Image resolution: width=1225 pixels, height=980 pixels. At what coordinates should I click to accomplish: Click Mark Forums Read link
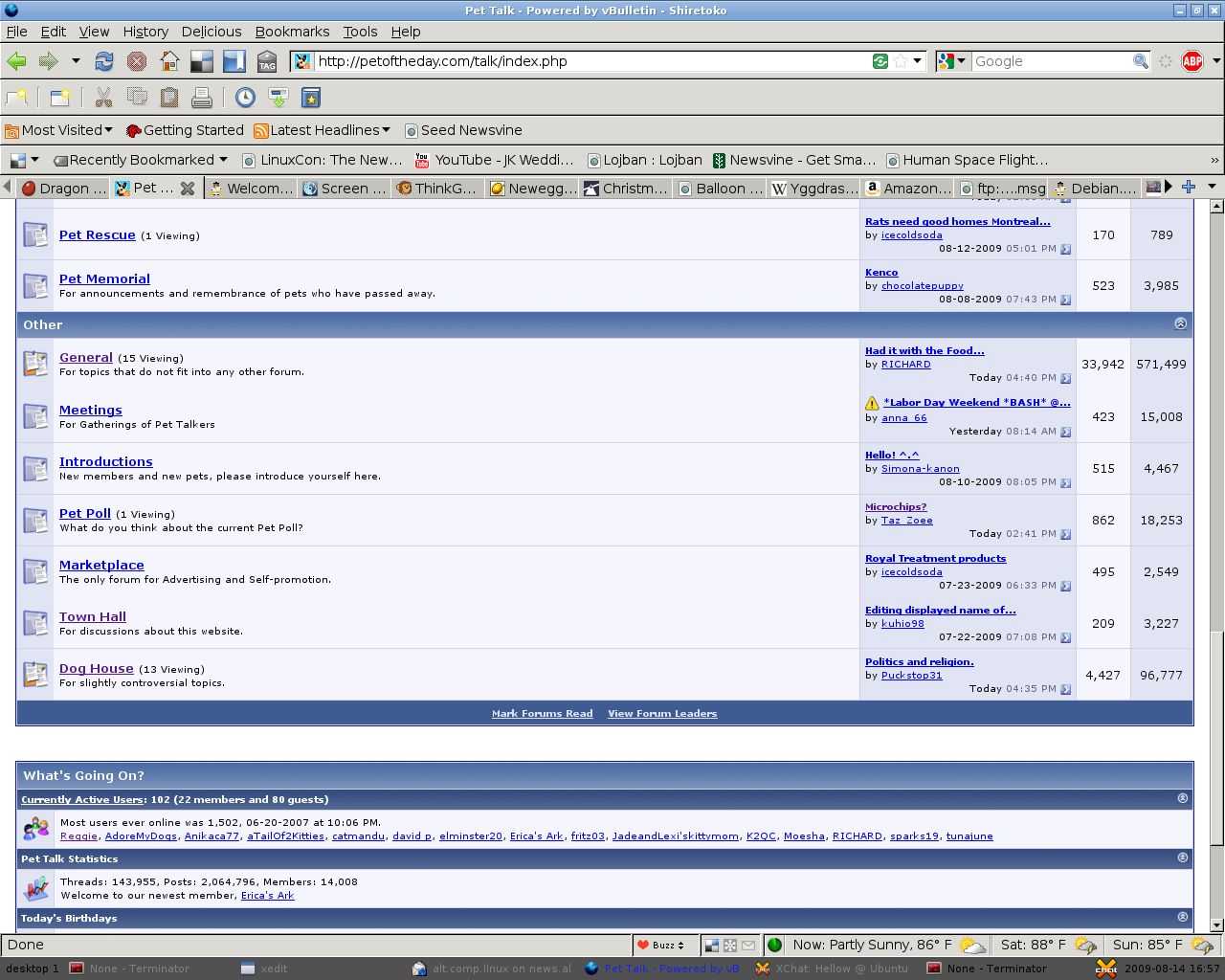tap(542, 714)
